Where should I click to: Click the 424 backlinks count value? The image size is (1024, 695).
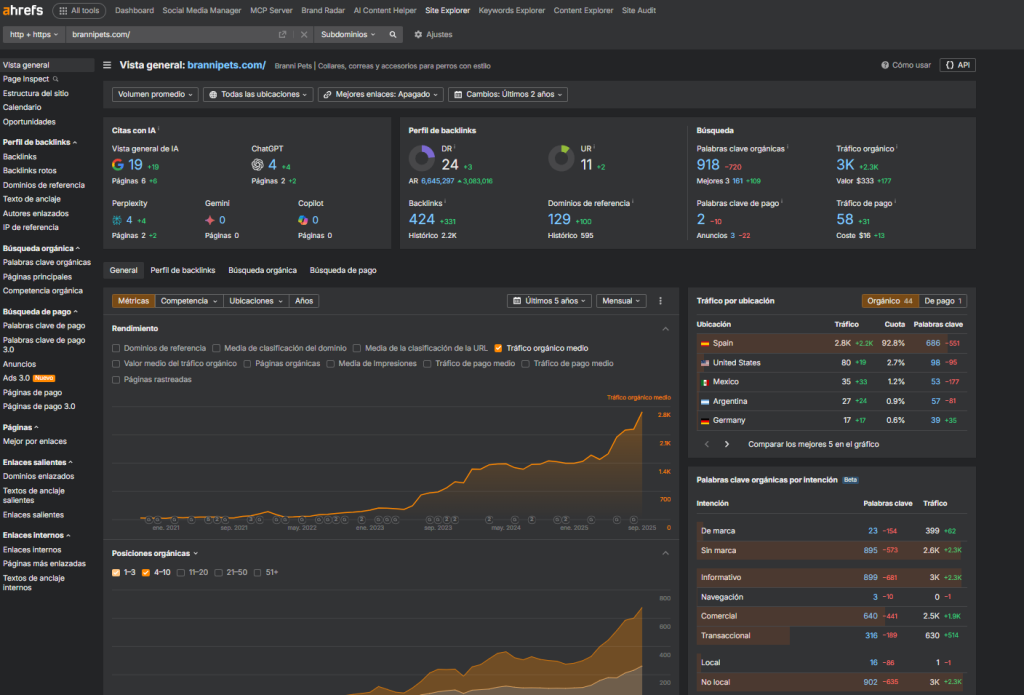tap(422, 220)
